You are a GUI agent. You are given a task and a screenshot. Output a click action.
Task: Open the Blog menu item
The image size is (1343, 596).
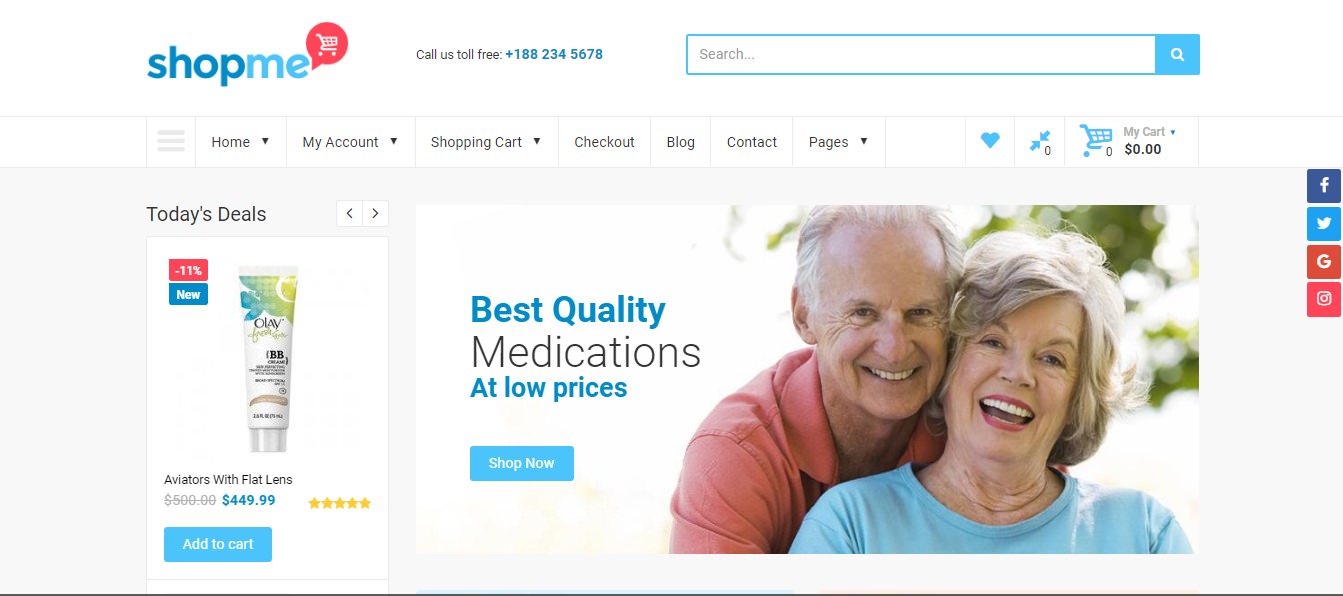[681, 142]
